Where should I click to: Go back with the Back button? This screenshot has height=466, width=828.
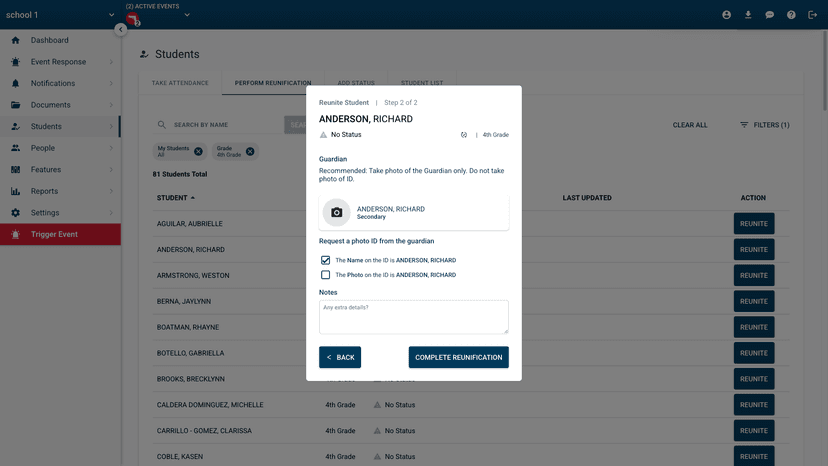(340, 357)
